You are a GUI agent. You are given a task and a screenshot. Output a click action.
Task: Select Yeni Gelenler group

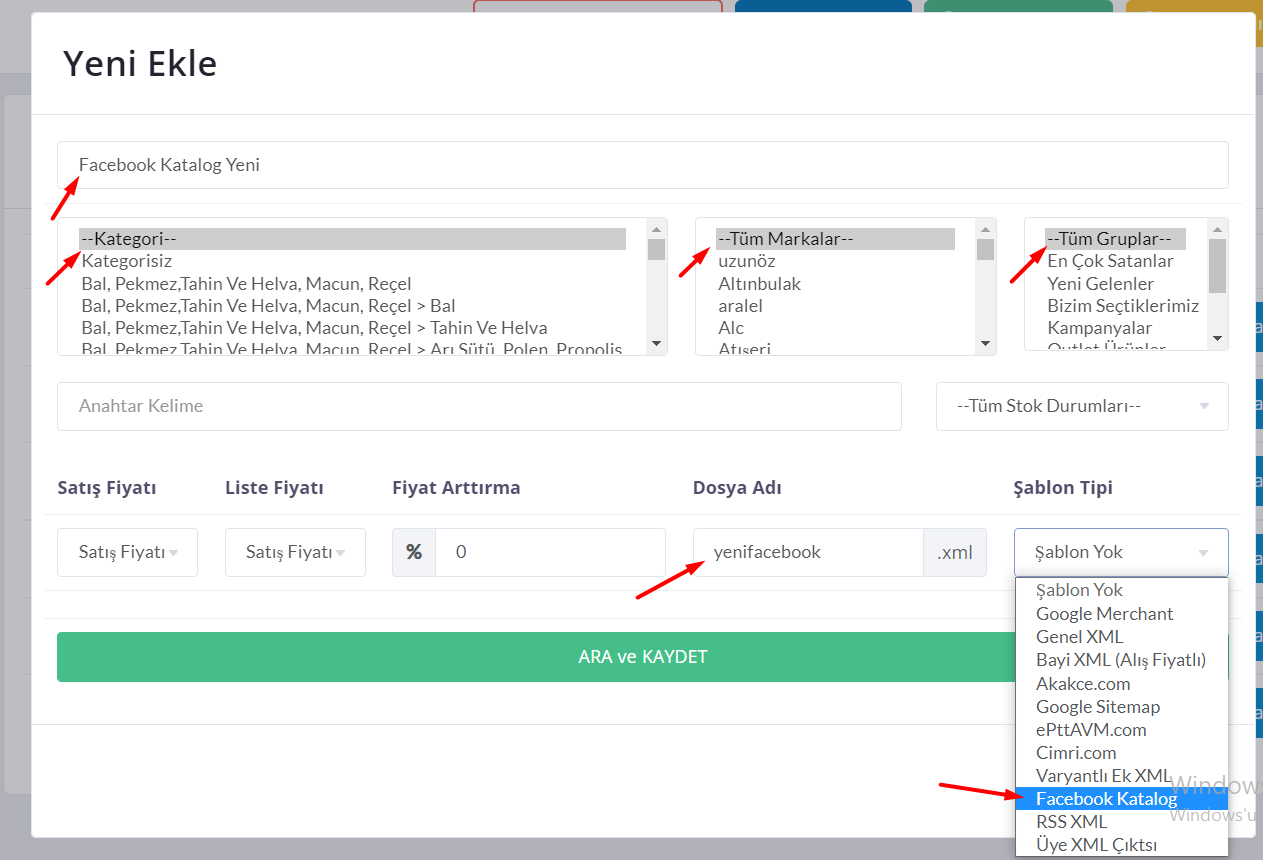1115,283
